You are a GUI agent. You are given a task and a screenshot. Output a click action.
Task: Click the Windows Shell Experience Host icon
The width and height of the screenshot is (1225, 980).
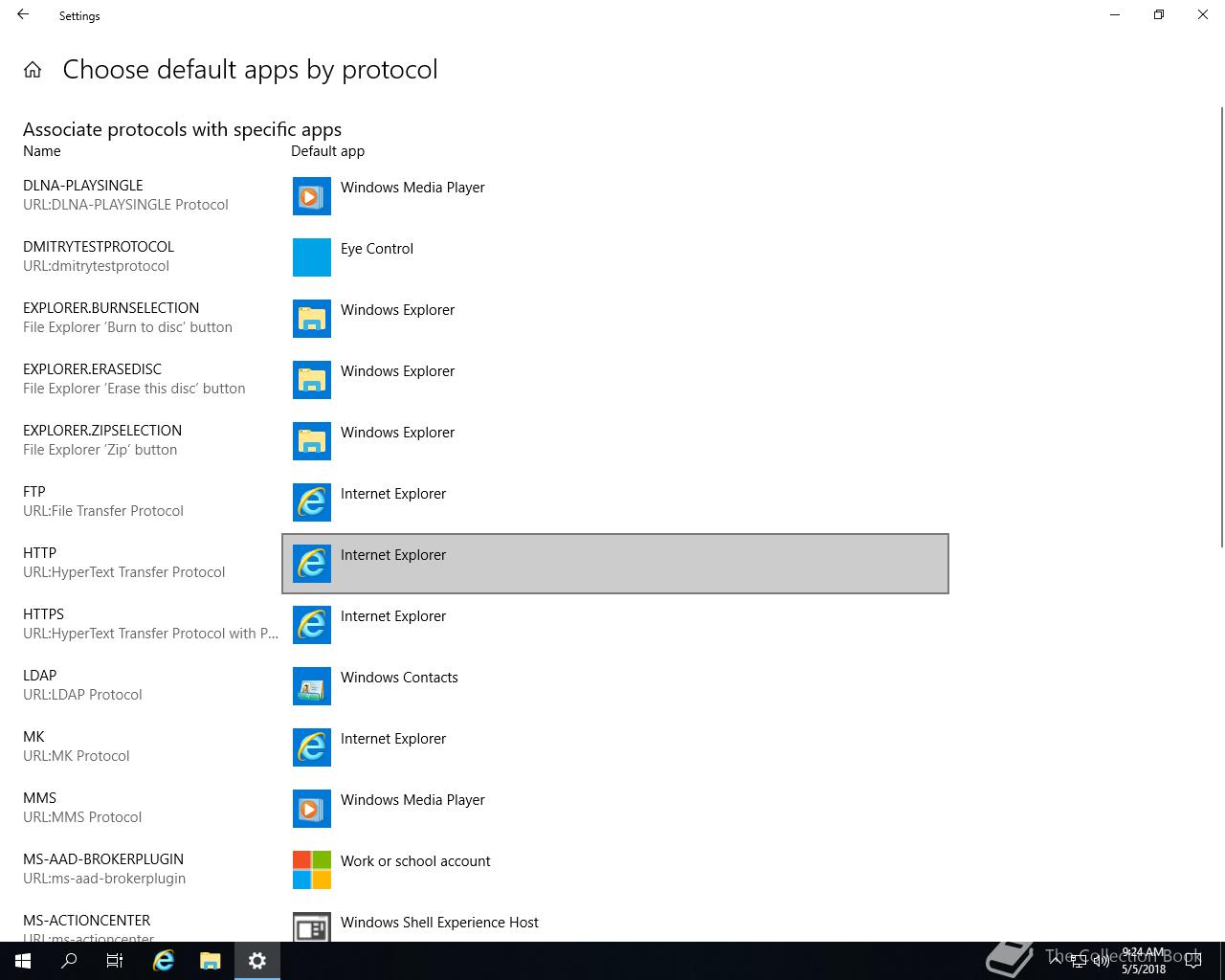click(x=312, y=926)
